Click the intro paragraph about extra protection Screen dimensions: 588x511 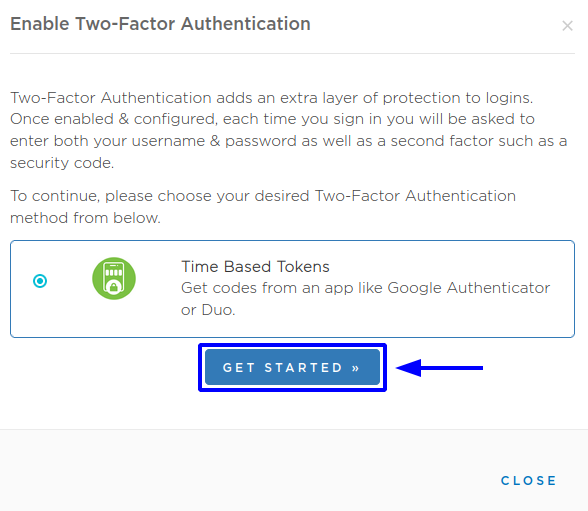[289, 130]
